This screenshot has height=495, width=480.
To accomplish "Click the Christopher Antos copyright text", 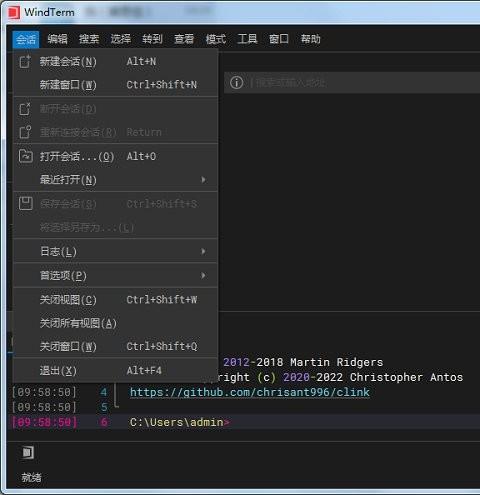I will (x=406, y=377).
